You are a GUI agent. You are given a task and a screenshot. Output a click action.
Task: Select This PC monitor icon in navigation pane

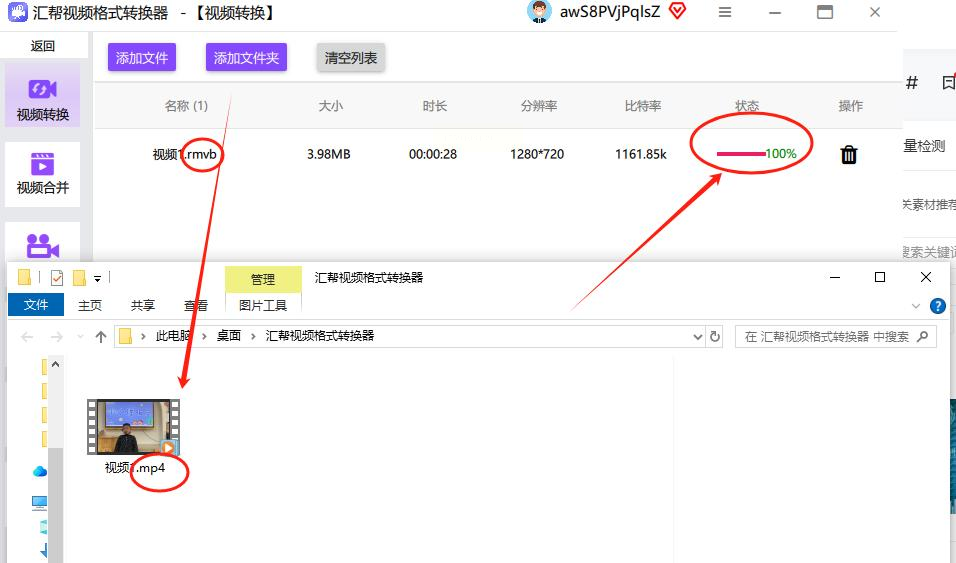point(40,503)
